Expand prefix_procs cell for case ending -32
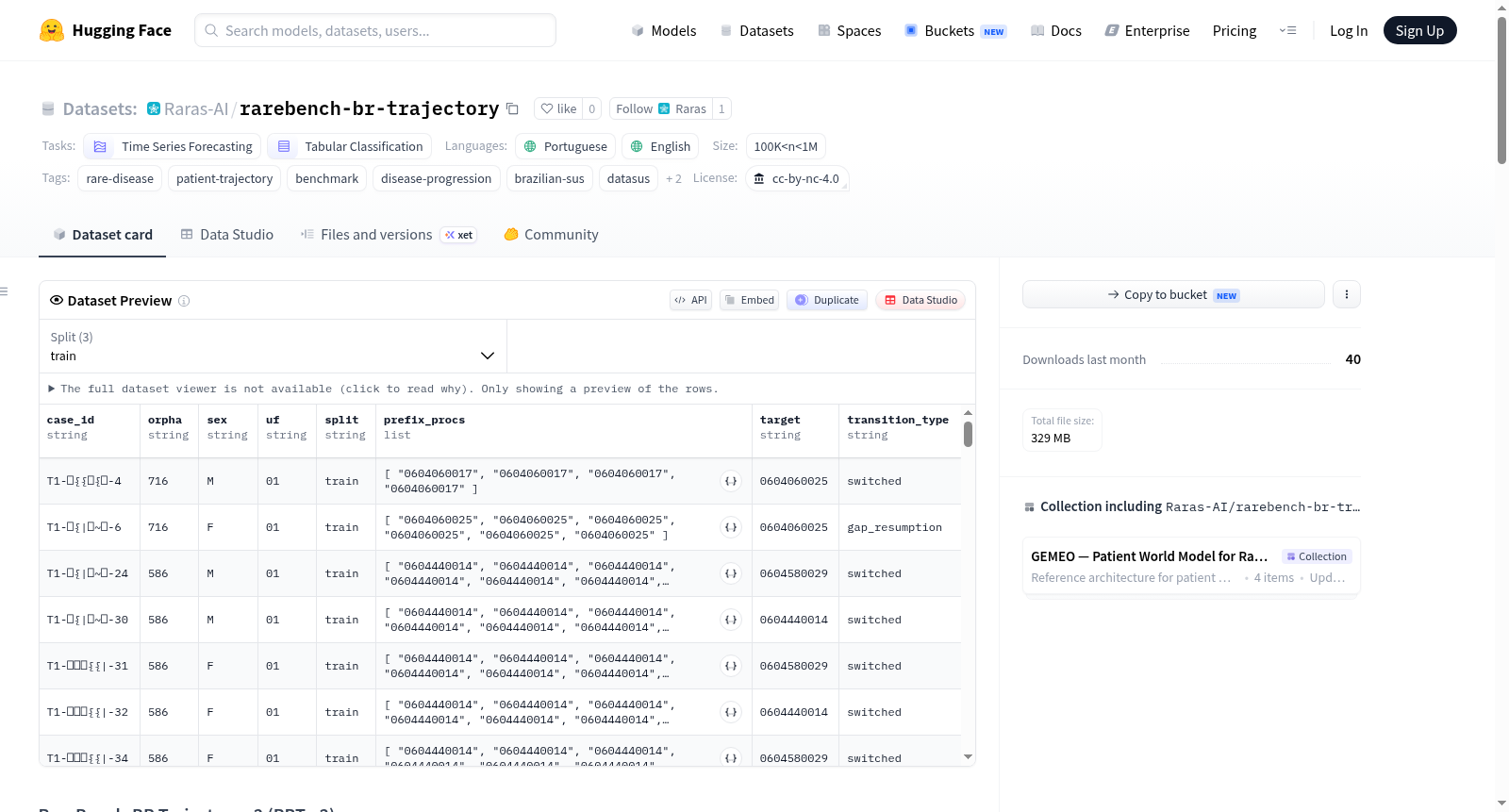 [731, 712]
